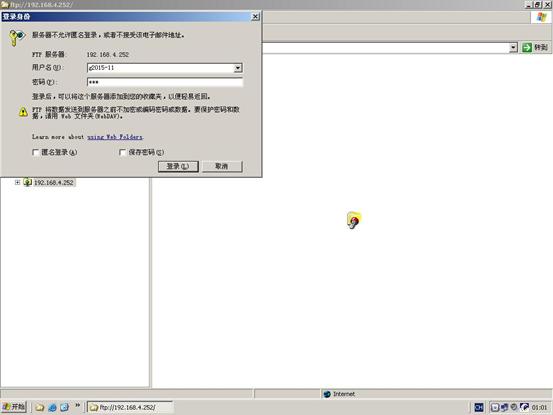Click the Windows flag logo icon

pos(541,17)
